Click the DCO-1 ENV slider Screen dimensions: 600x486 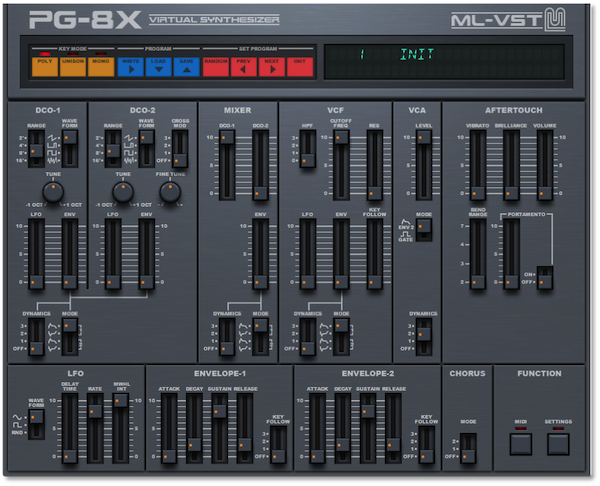[70, 254]
